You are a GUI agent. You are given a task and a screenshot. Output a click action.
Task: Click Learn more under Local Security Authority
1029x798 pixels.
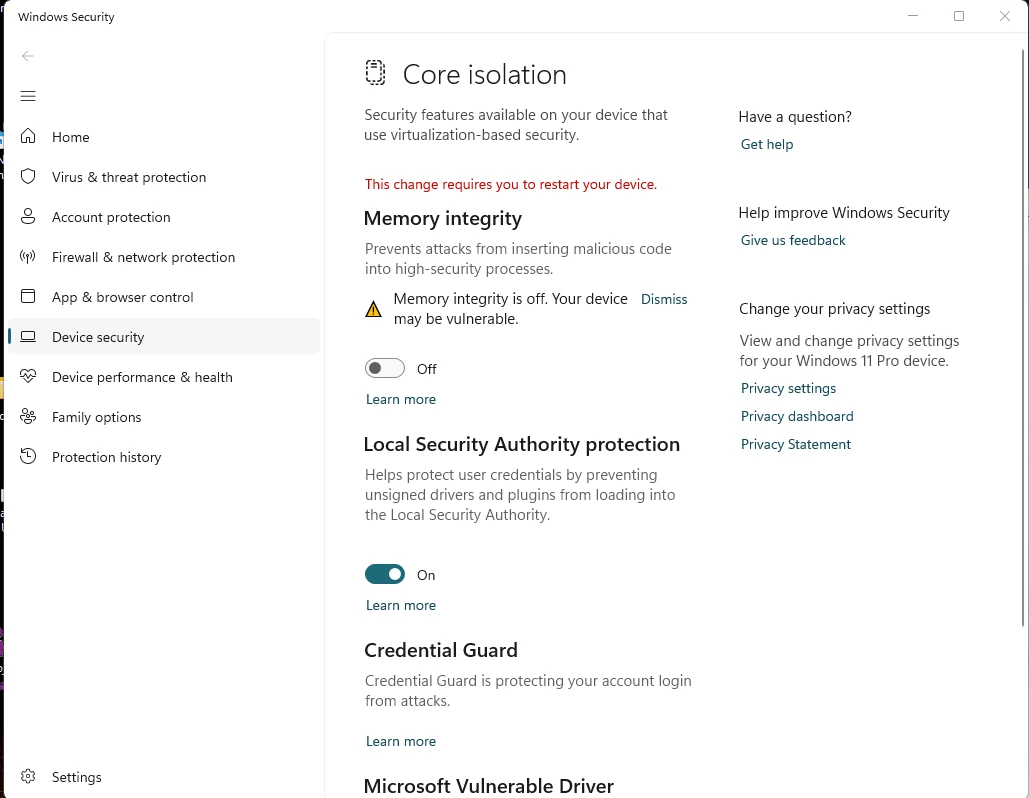(x=400, y=606)
